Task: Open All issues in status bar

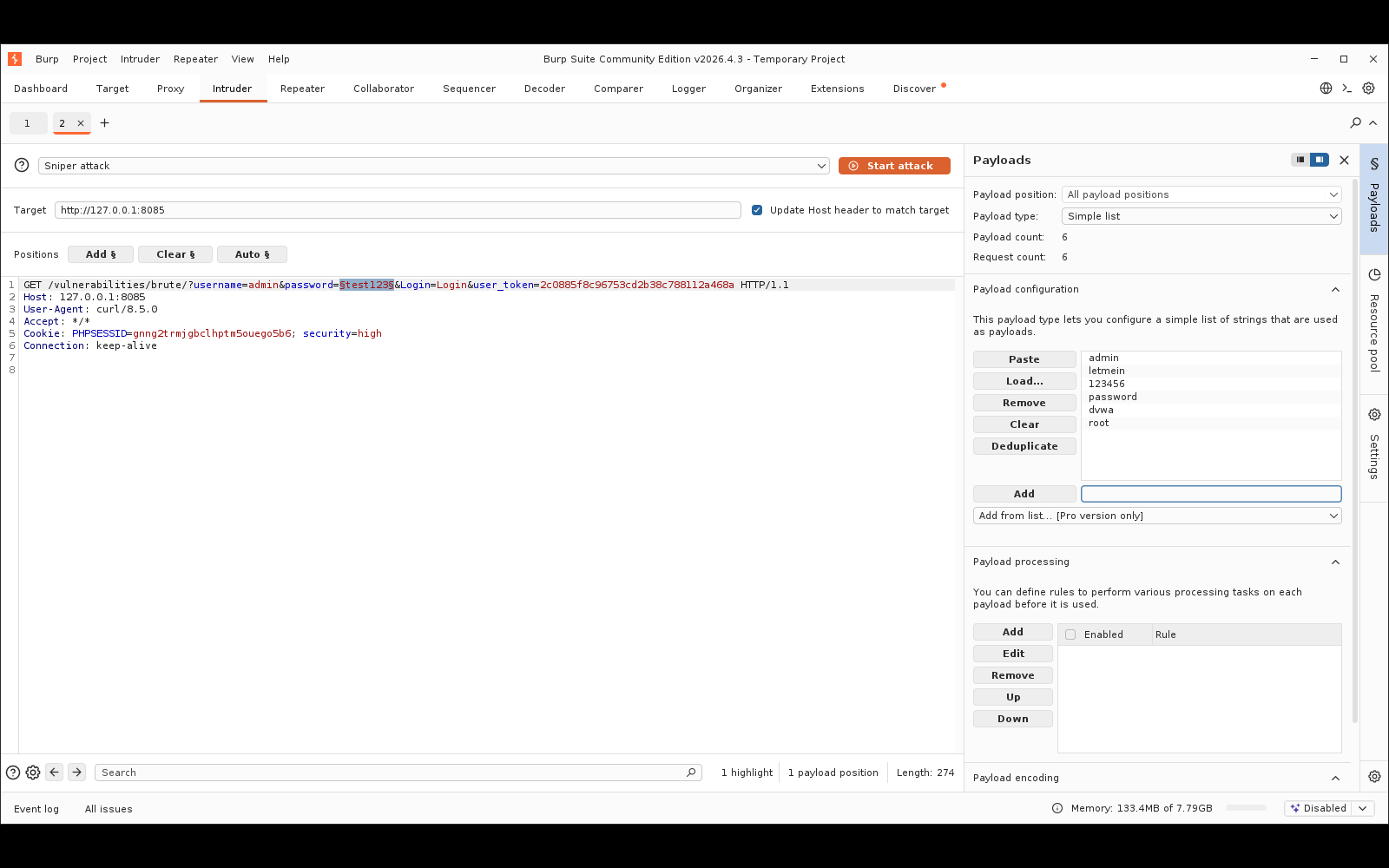Action: (x=109, y=809)
